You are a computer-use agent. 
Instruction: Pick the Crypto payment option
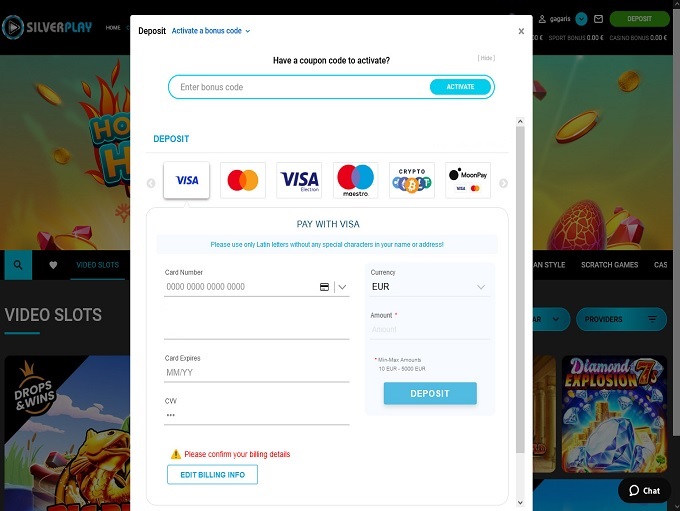[412, 180]
